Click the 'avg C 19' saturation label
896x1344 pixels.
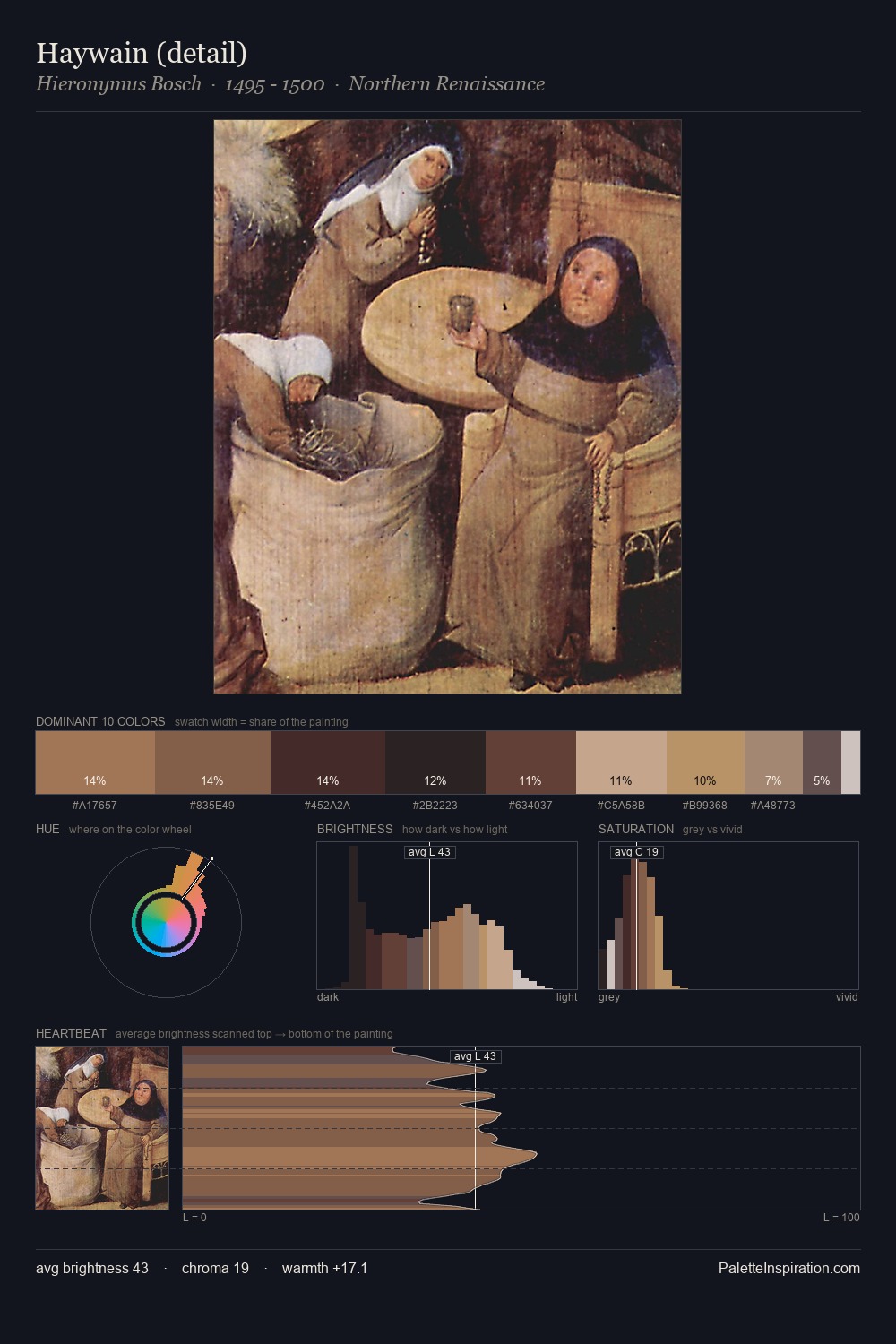click(x=636, y=851)
